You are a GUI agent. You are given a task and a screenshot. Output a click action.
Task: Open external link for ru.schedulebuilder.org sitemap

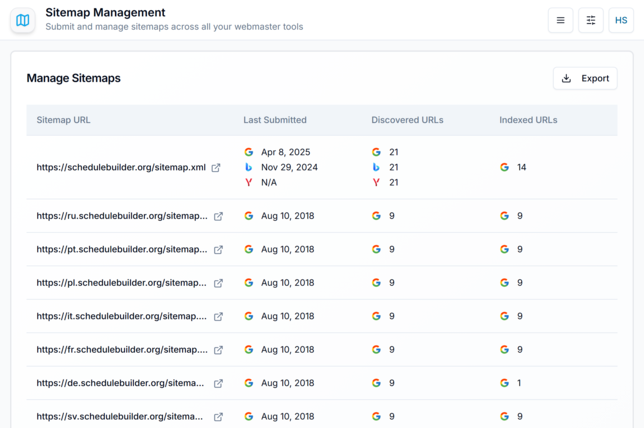[218, 216]
